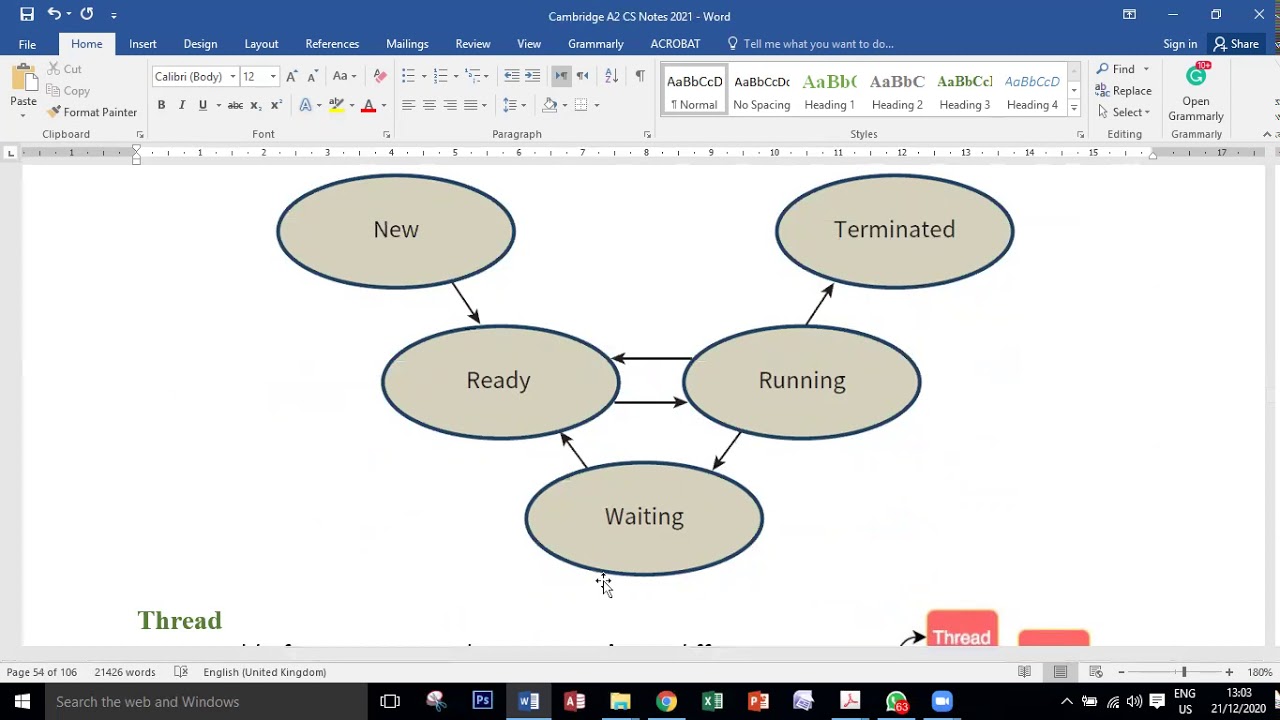Viewport: 1280px width, 720px height.
Task: Toggle Bold formatting
Action: coord(161,105)
